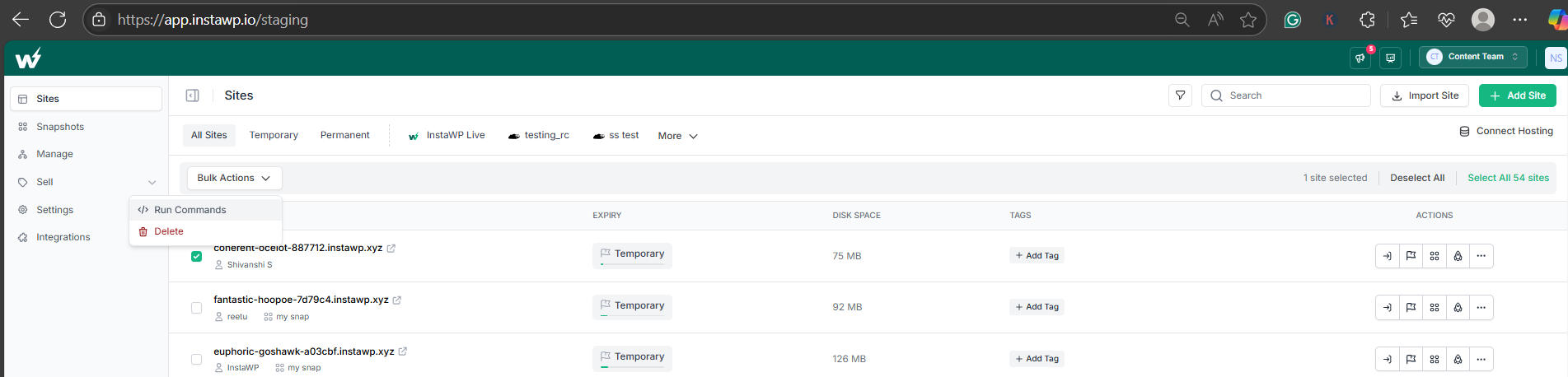Image resolution: width=1568 pixels, height=377 pixels.
Task: Filter by testing_rc tab
Action: tap(539, 135)
